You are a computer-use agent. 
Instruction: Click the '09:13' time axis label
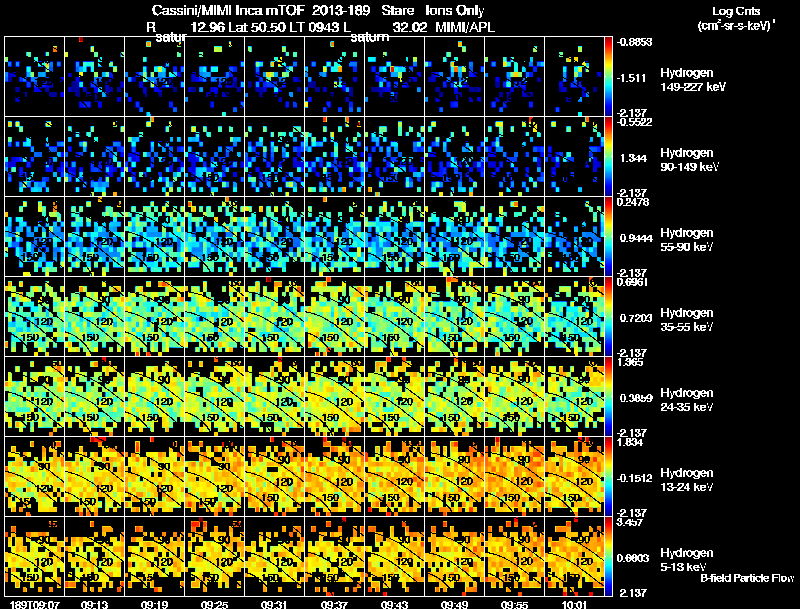tap(94, 604)
